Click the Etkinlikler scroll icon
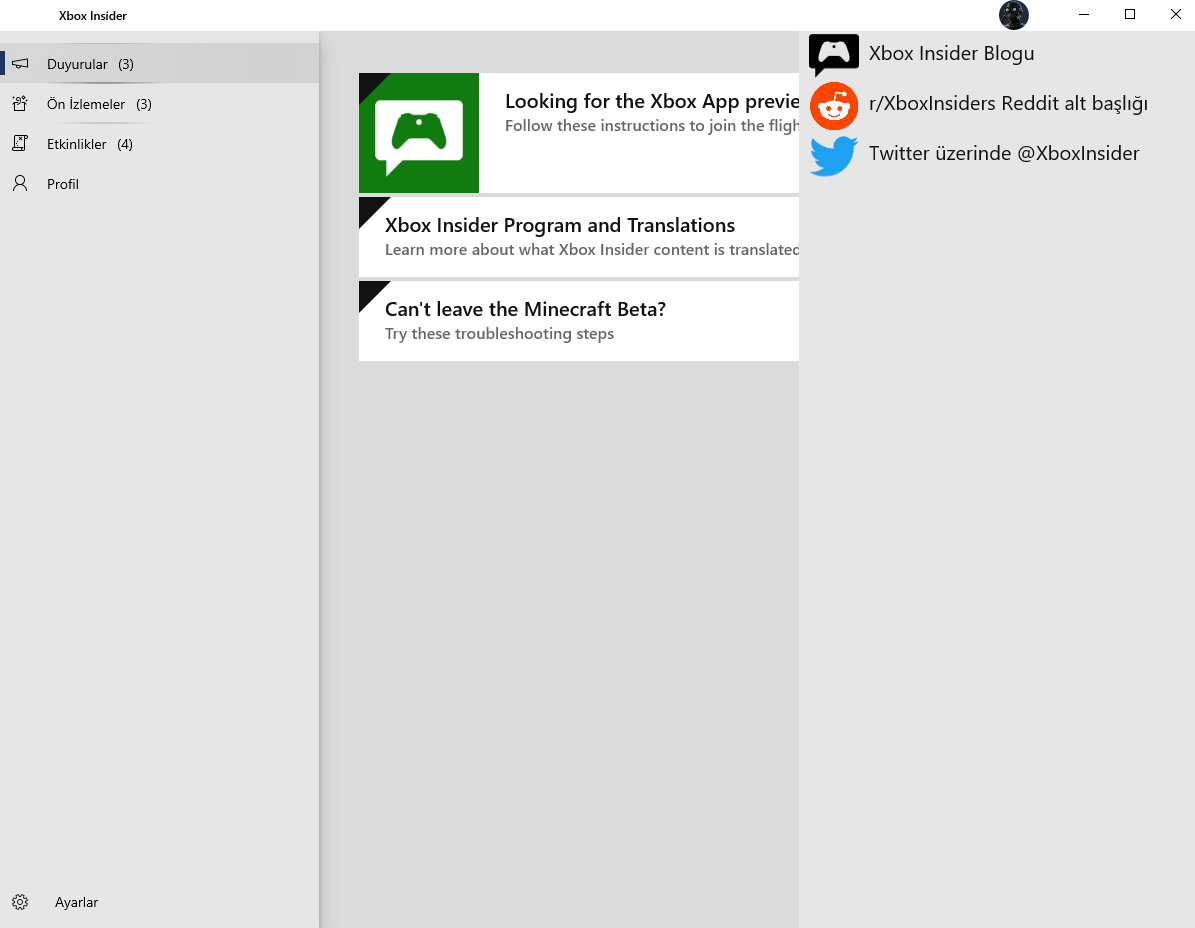 (21, 143)
